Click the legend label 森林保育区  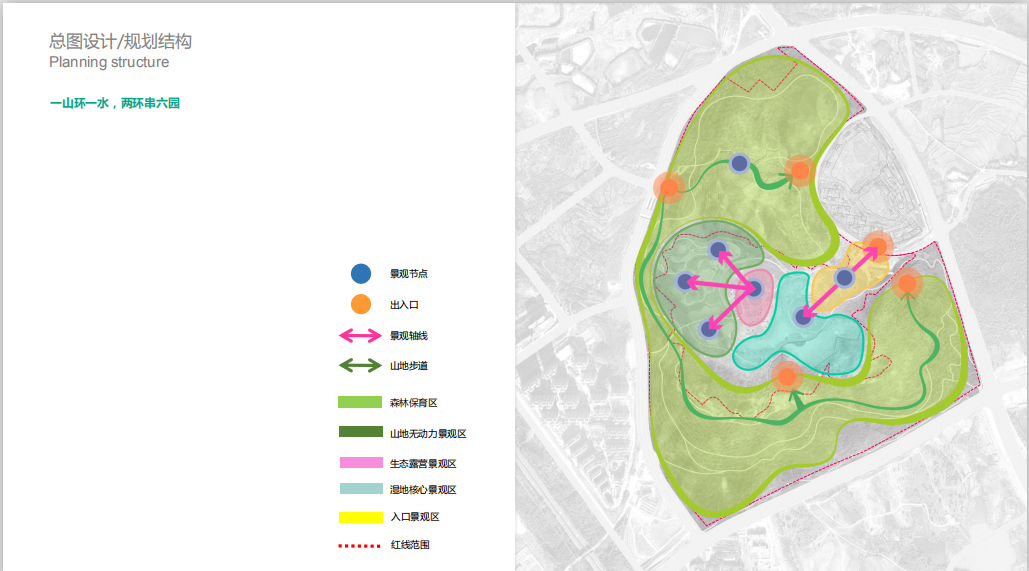point(413,403)
